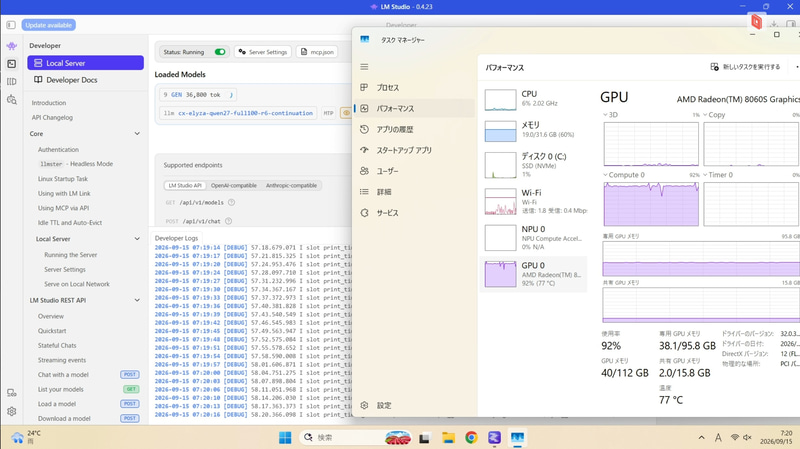Click the info icon beside /api/v1/models
The width and height of the screenshot is (800, 449).
coord(231,202)
